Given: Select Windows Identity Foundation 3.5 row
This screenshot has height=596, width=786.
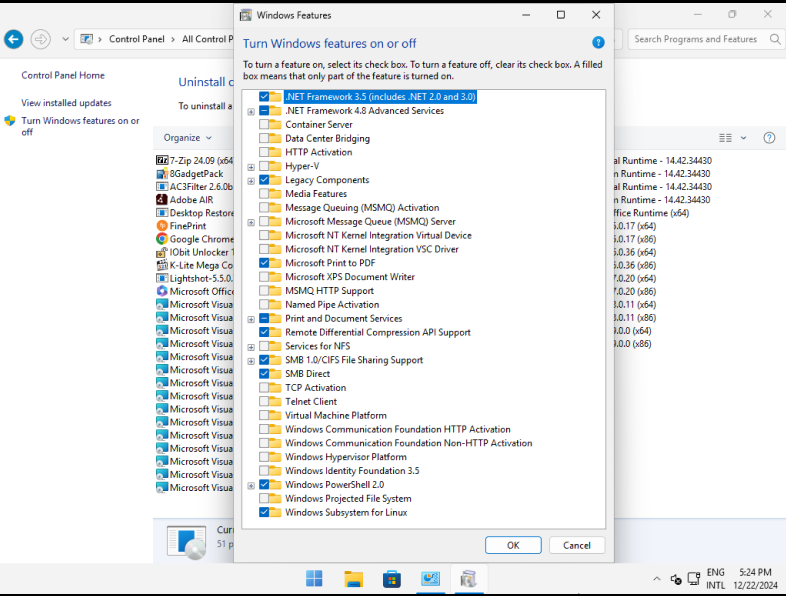Looking at the screenshot, I should [352, 471].
